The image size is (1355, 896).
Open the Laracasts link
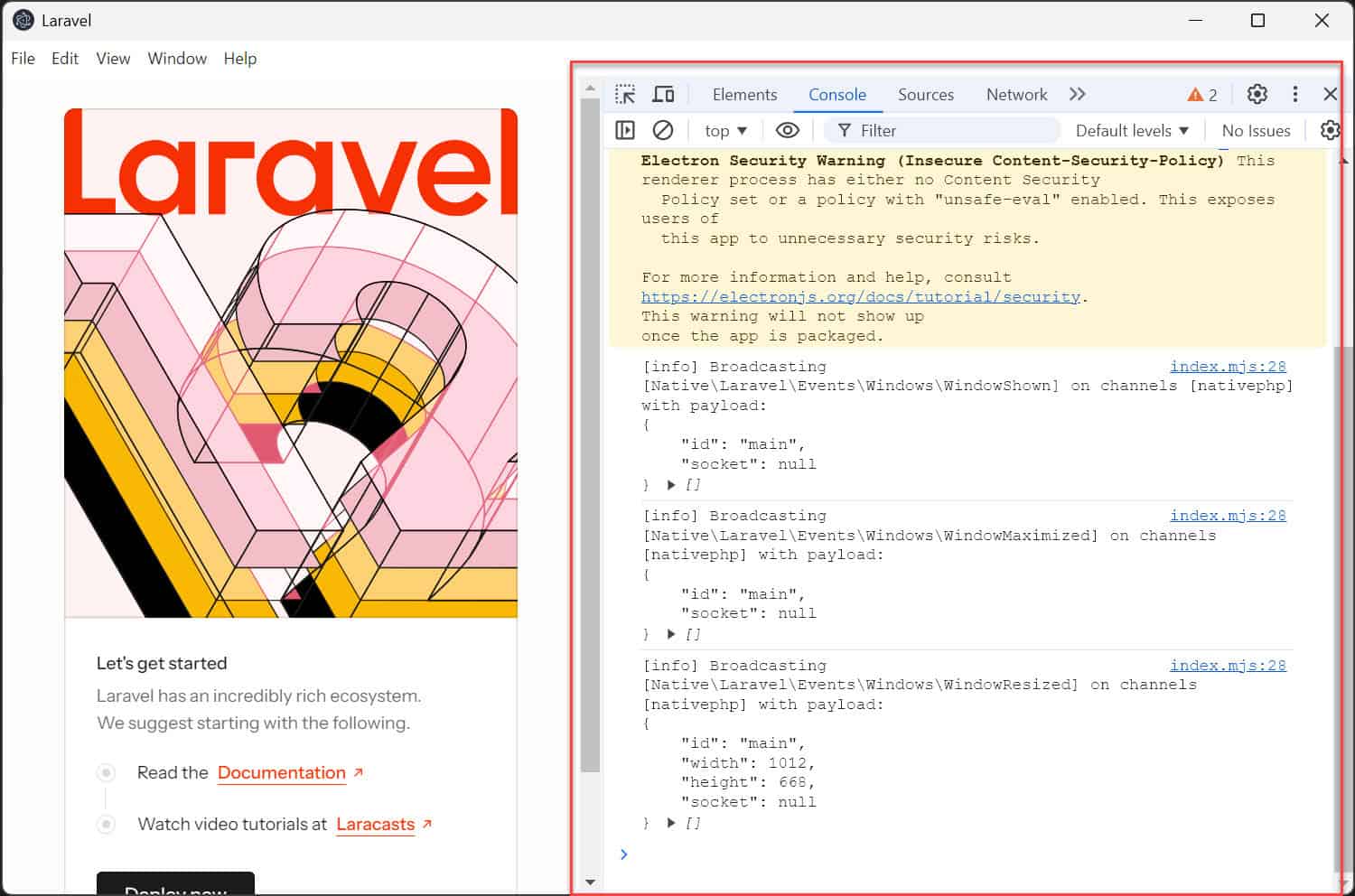tap(376, 825)
